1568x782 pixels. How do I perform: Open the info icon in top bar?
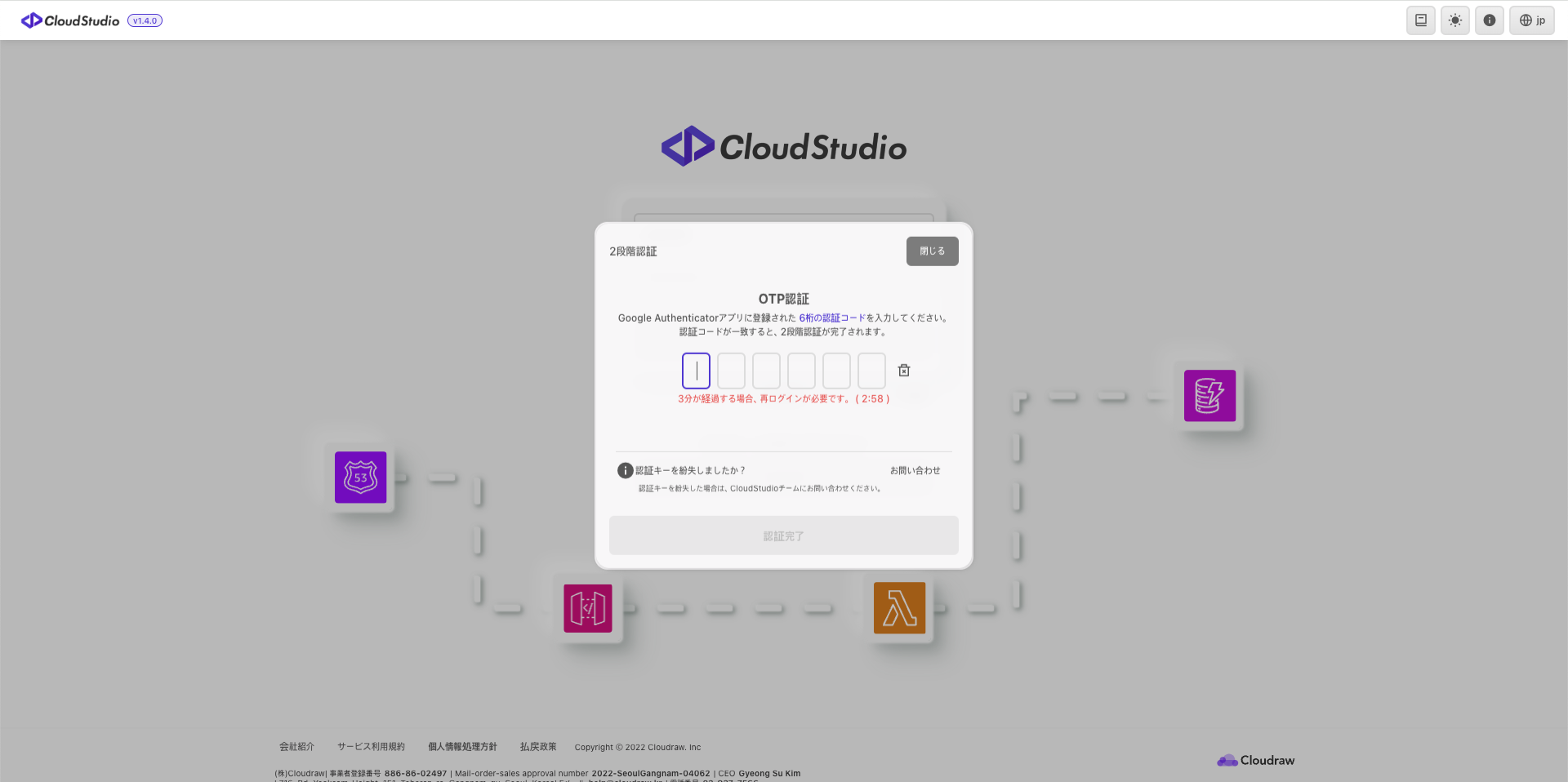[x=1490, y=20]
